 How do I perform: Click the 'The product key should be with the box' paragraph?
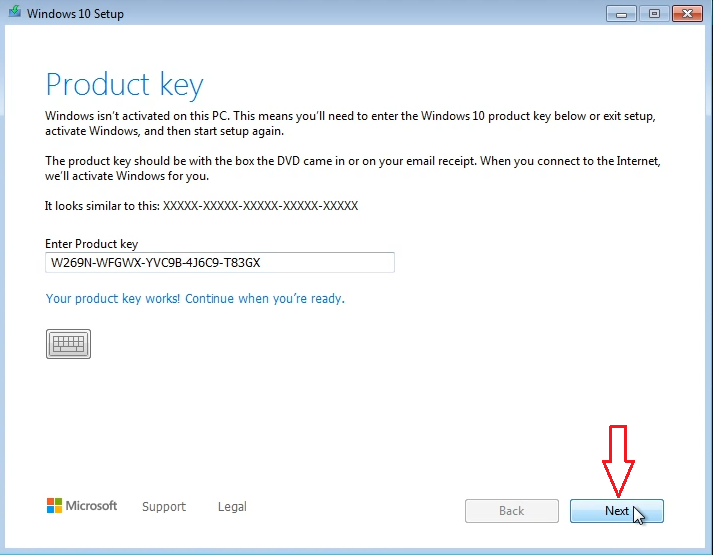pyautogui.click(x=352, y=168)
